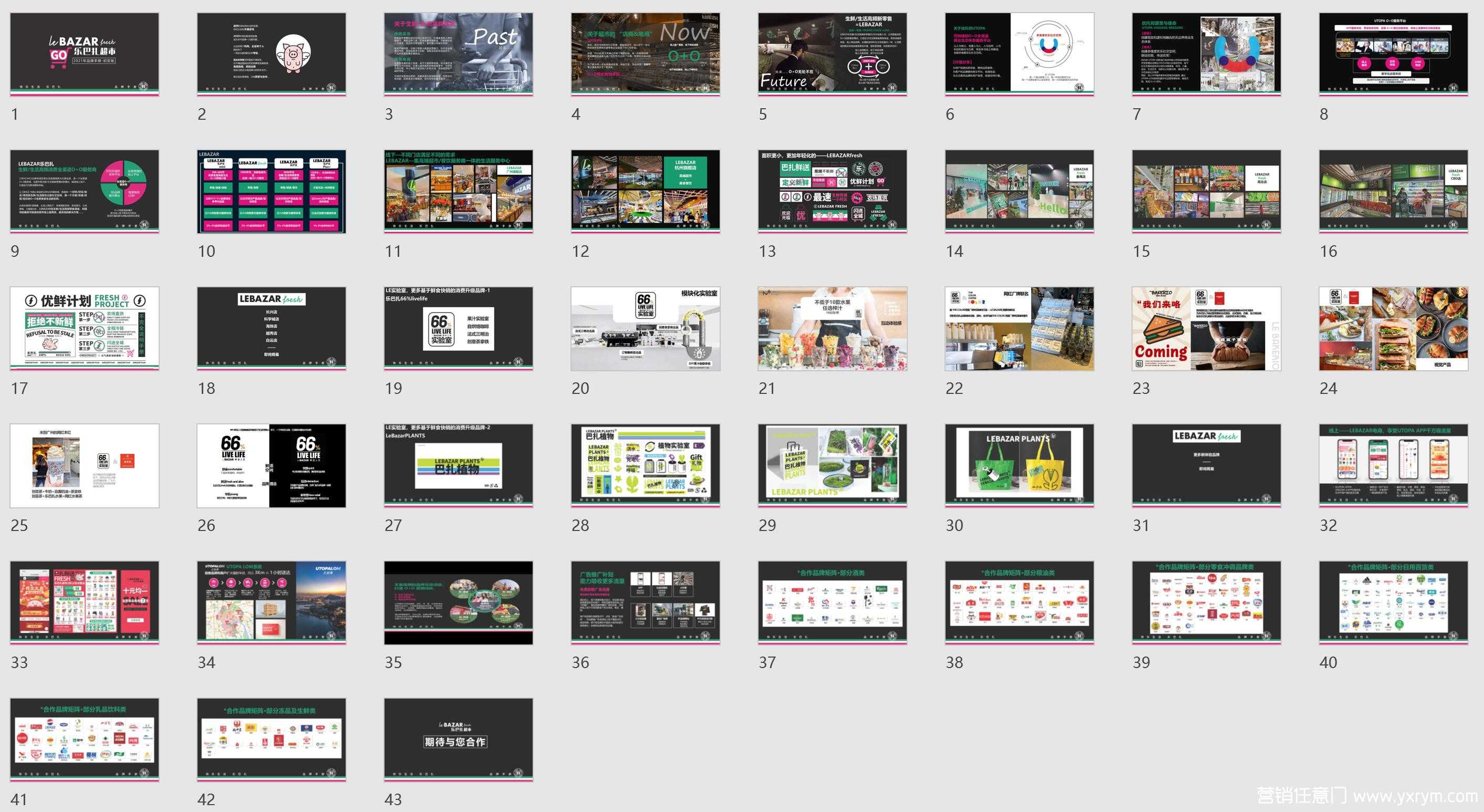1484x812 pixels.
Task: Select slide 18 LEBAZAR fresh list thumbnail
Action: coord(272,328)
